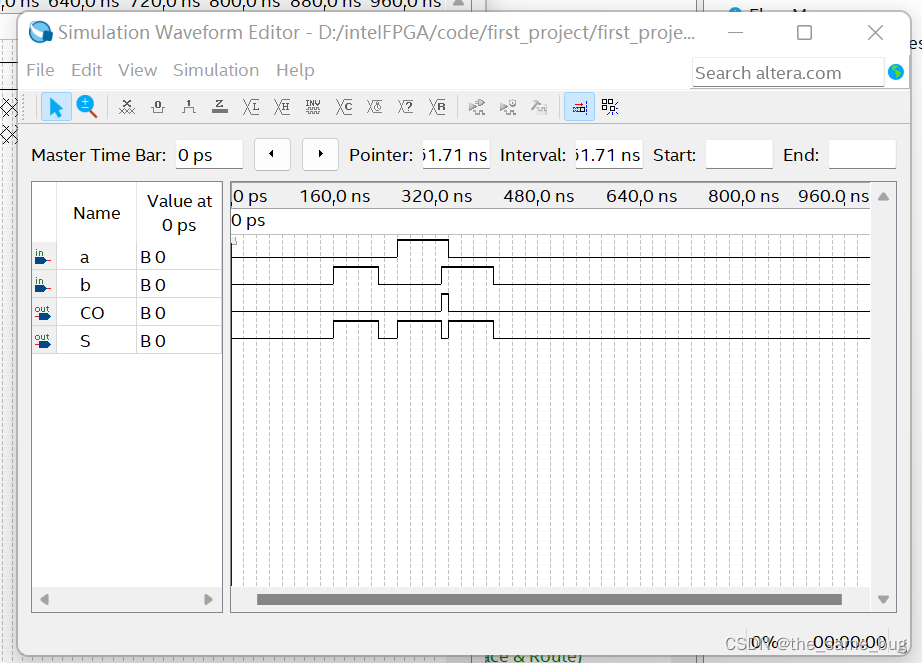Force selected waveform High (1)
This screenshot has width=922, height=663.
click(x=189, y=107)
